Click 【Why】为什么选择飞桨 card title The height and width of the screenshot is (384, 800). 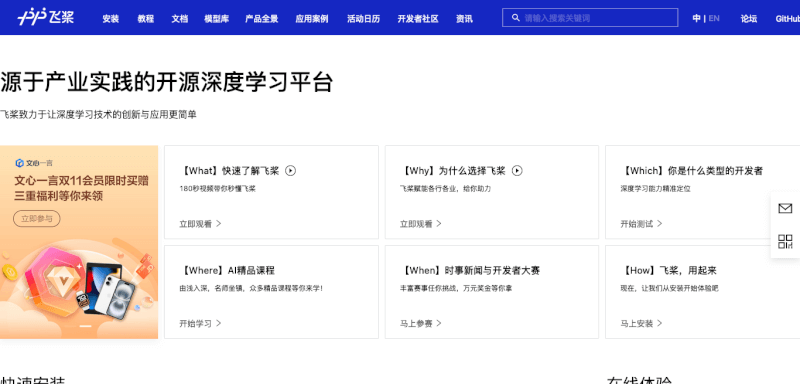pyautogui.click(x=453, y=171)
